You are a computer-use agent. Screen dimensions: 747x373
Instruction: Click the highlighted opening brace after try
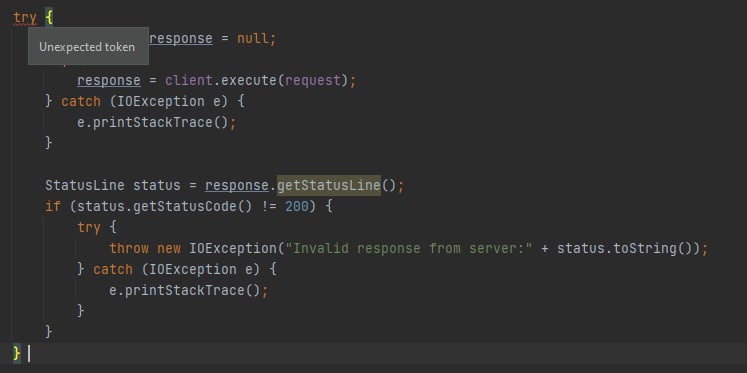click(x=49, y=18)
